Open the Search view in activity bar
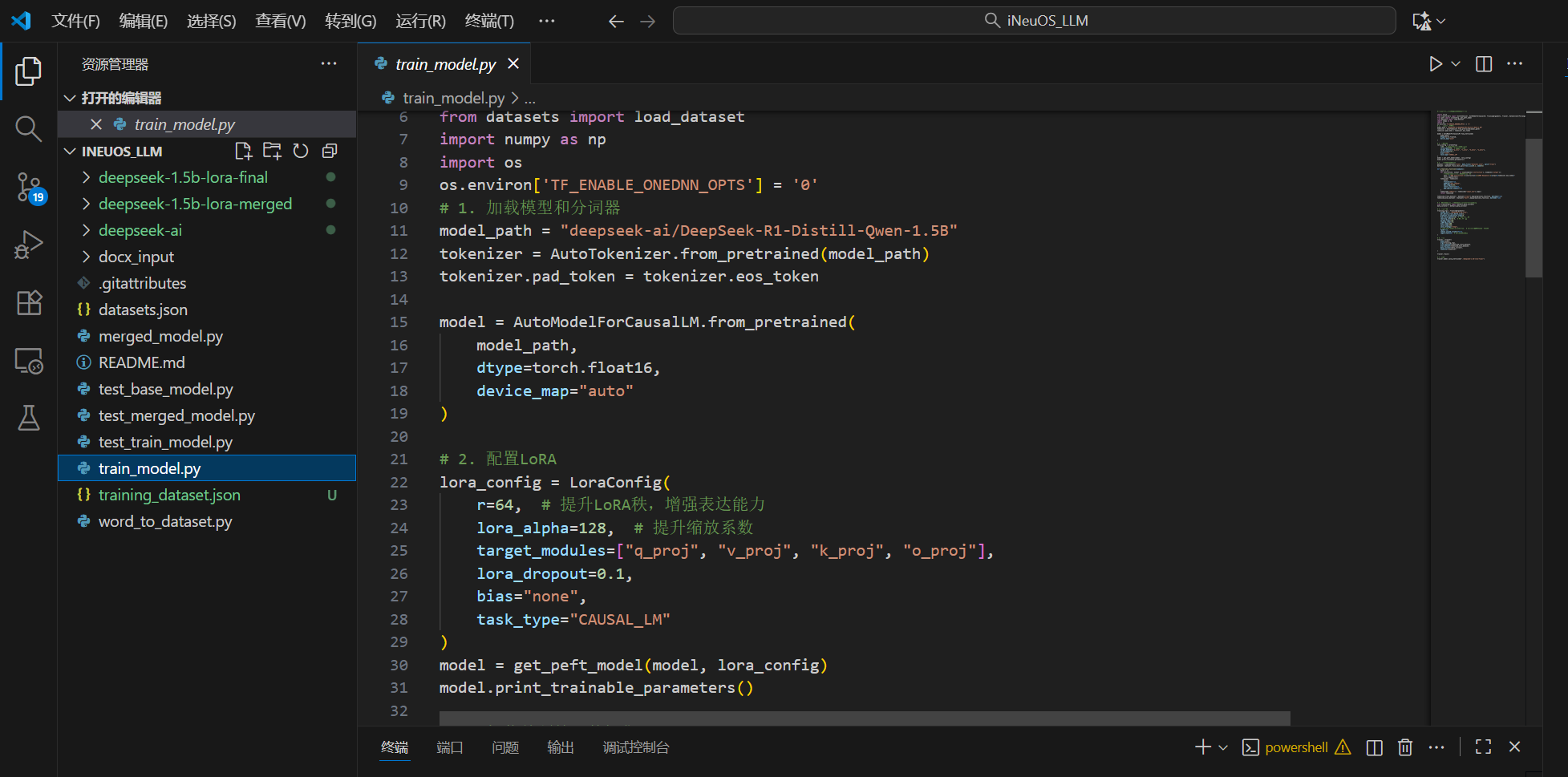 pos(29,128)
